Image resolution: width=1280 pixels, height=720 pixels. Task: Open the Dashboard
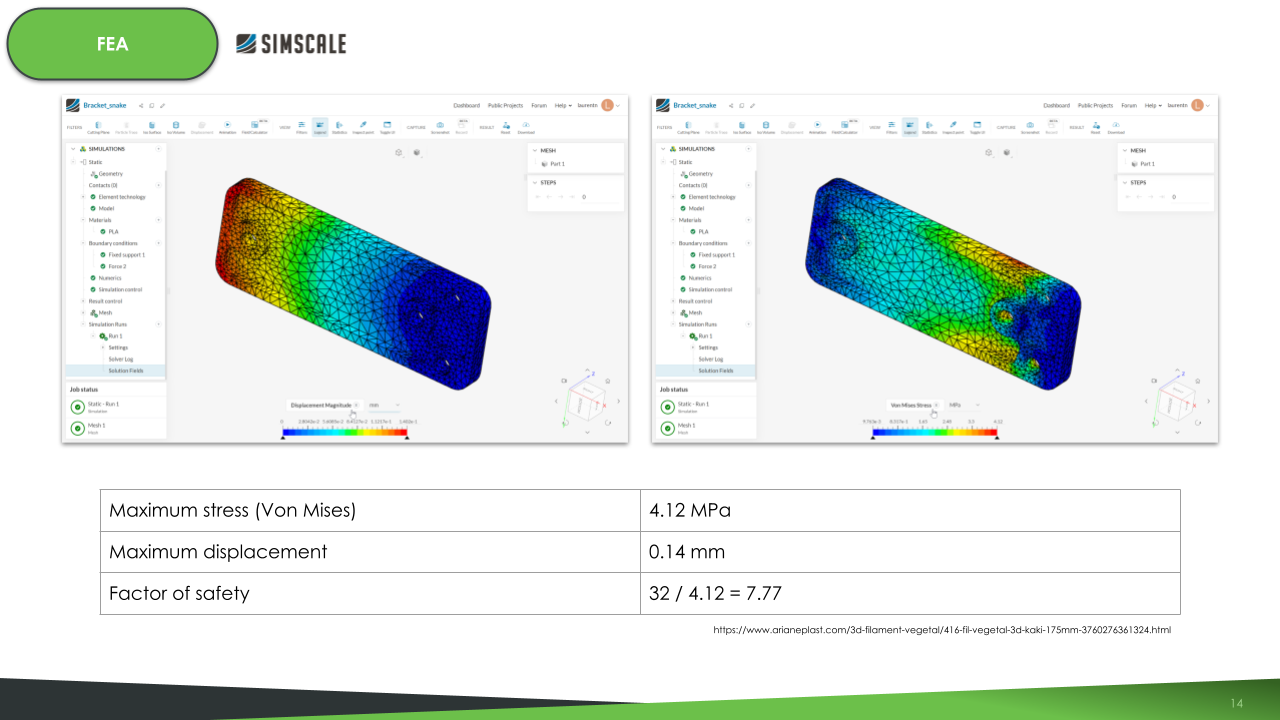tap(467, 104)
